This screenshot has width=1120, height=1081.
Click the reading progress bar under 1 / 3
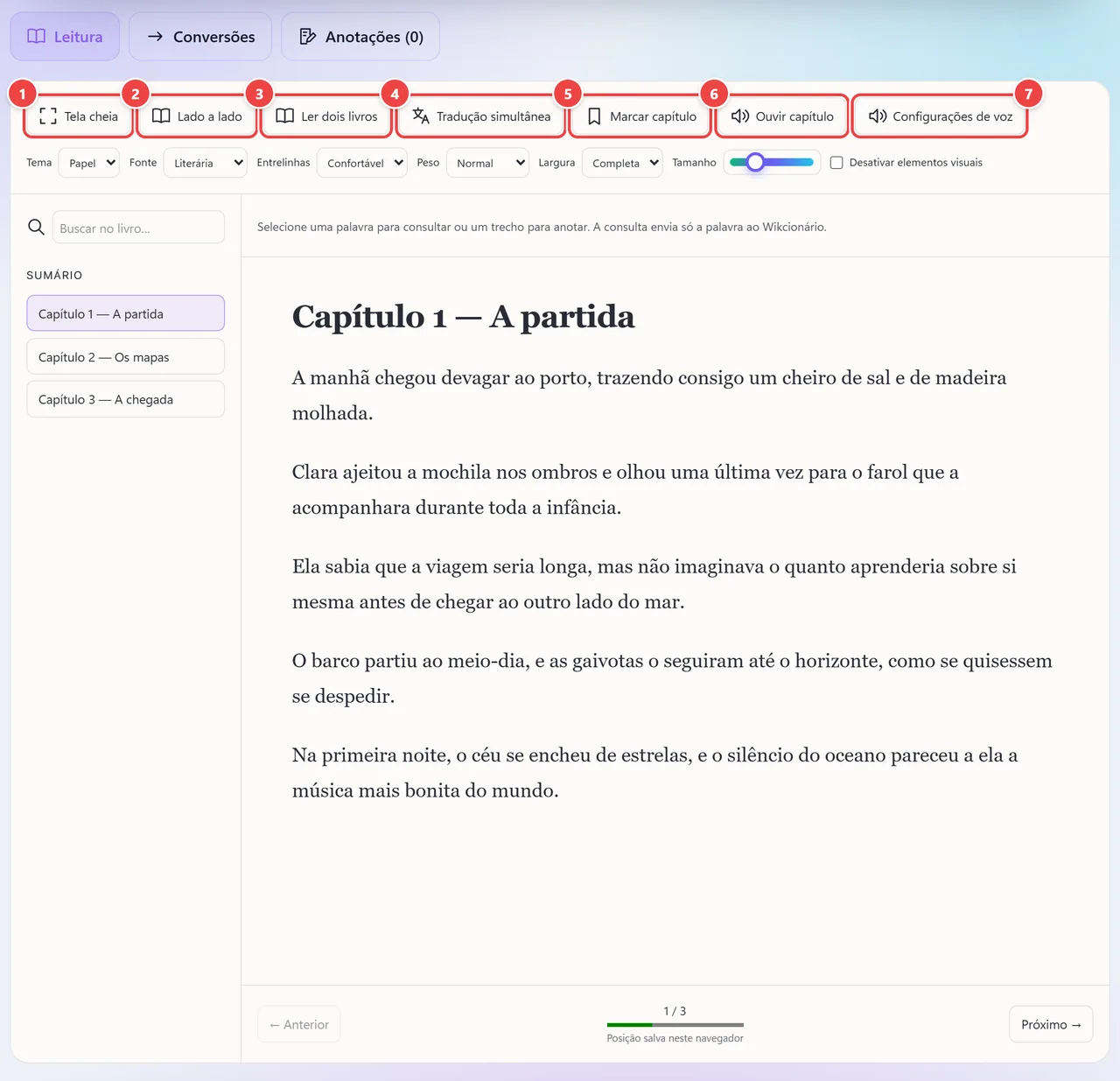click(675, 1025)
